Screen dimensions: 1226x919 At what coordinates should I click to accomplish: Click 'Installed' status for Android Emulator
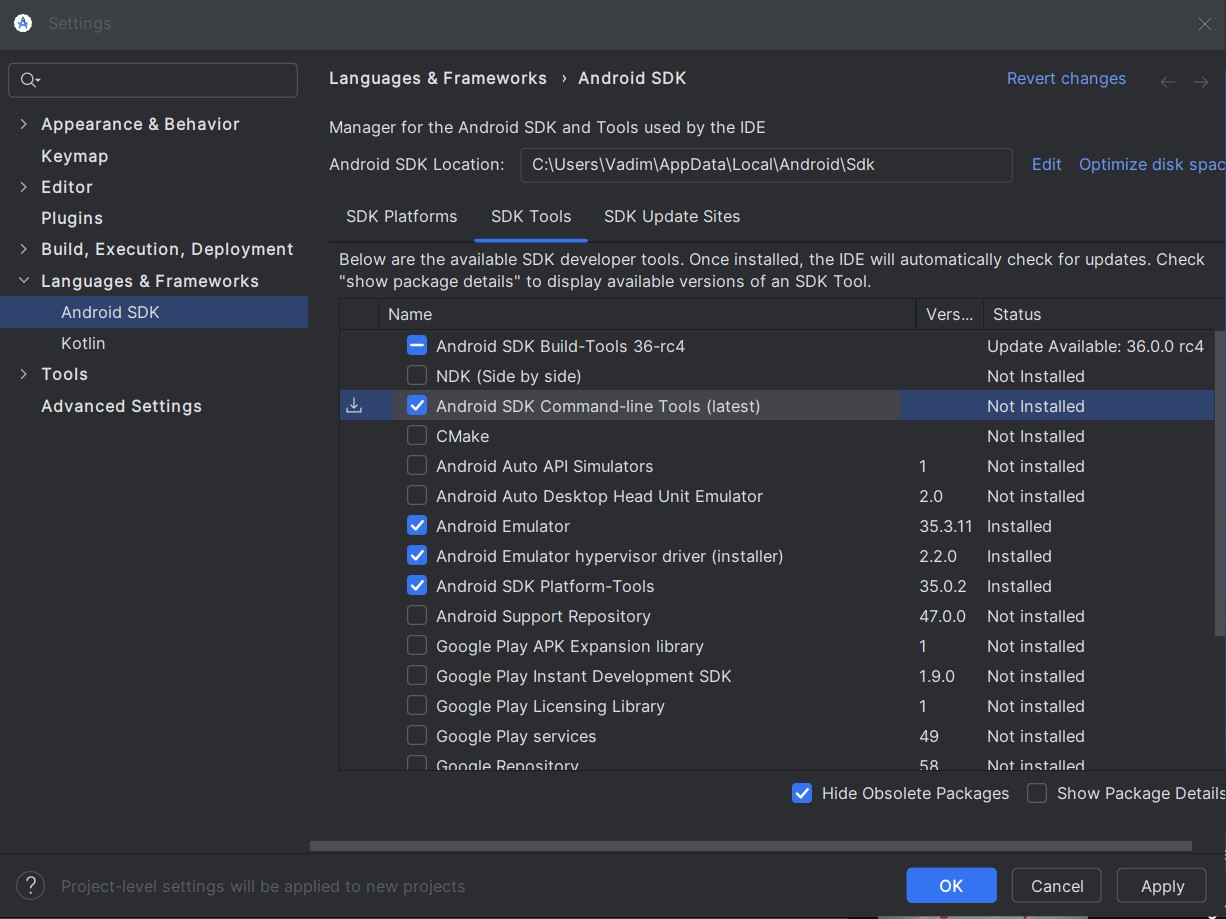click(x=1019, y=526)
